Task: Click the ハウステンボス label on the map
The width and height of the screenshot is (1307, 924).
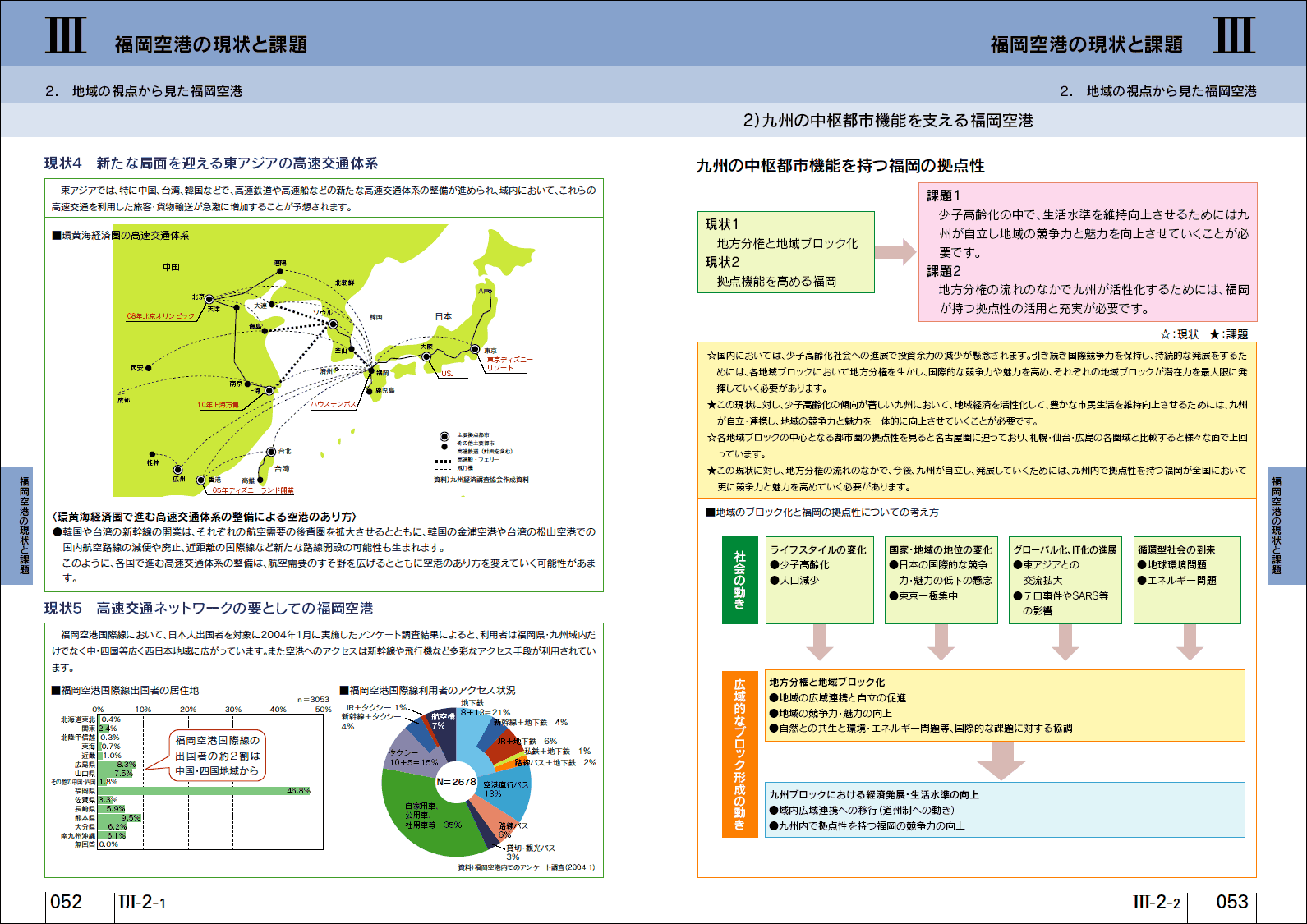Action: pos(334,404)
